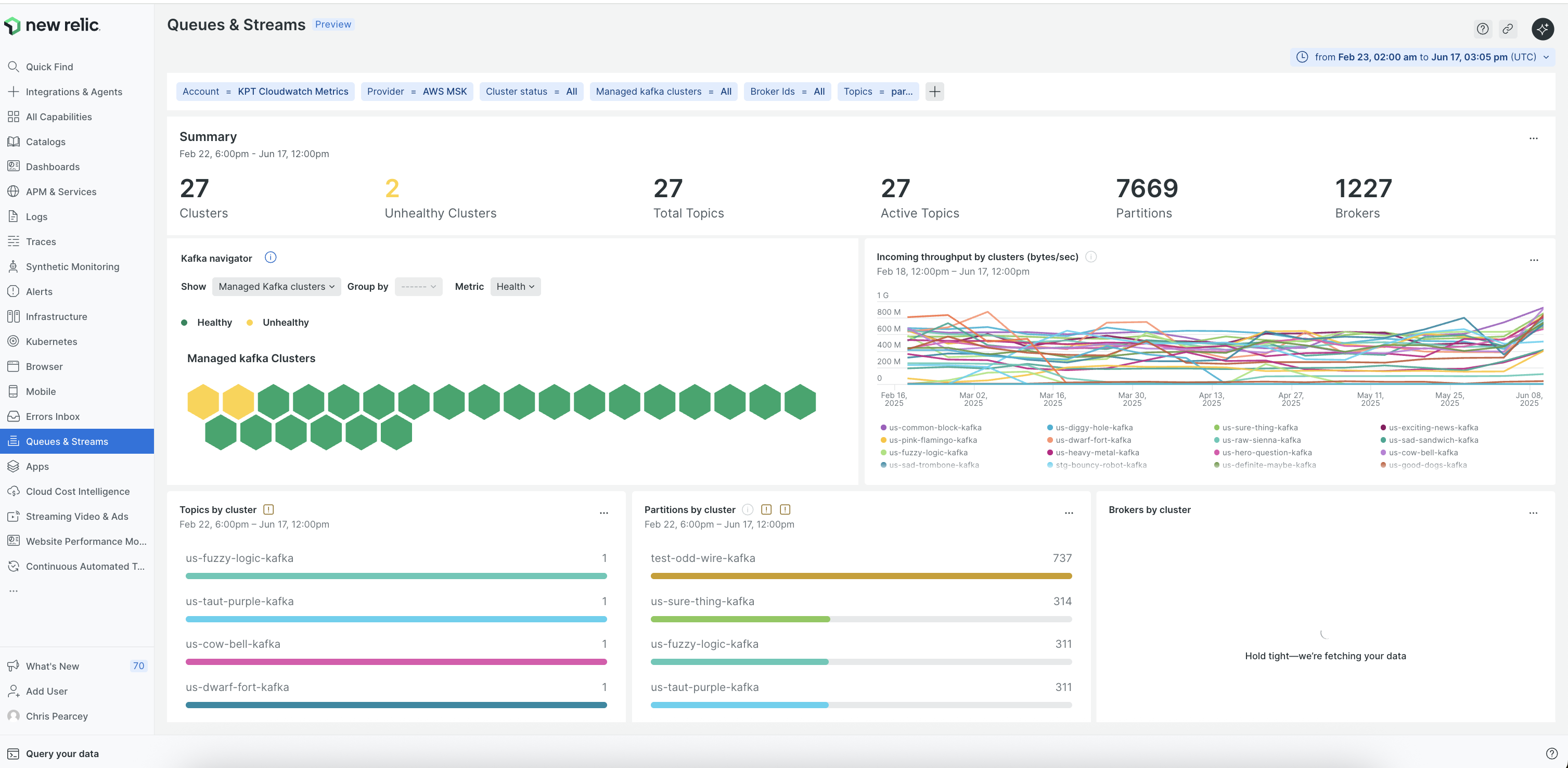Click the test-odd-wire-kafka partitions bar
The height and width of the screenshot is (768, 1568).
tap(860, 575)
